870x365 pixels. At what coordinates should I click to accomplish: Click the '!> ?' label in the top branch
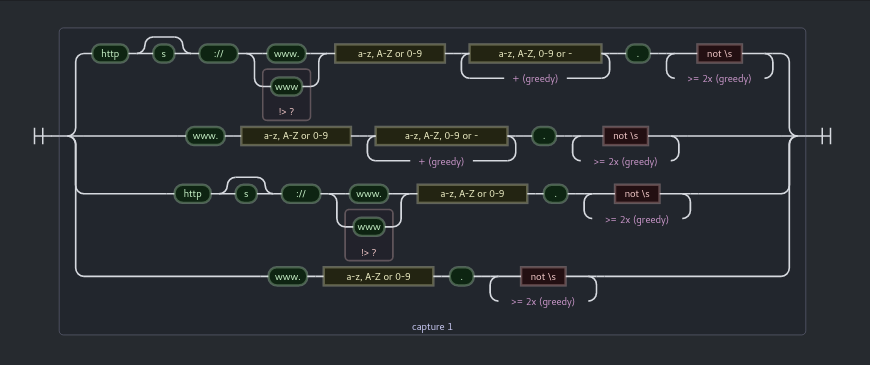click(x=286, y=111)
